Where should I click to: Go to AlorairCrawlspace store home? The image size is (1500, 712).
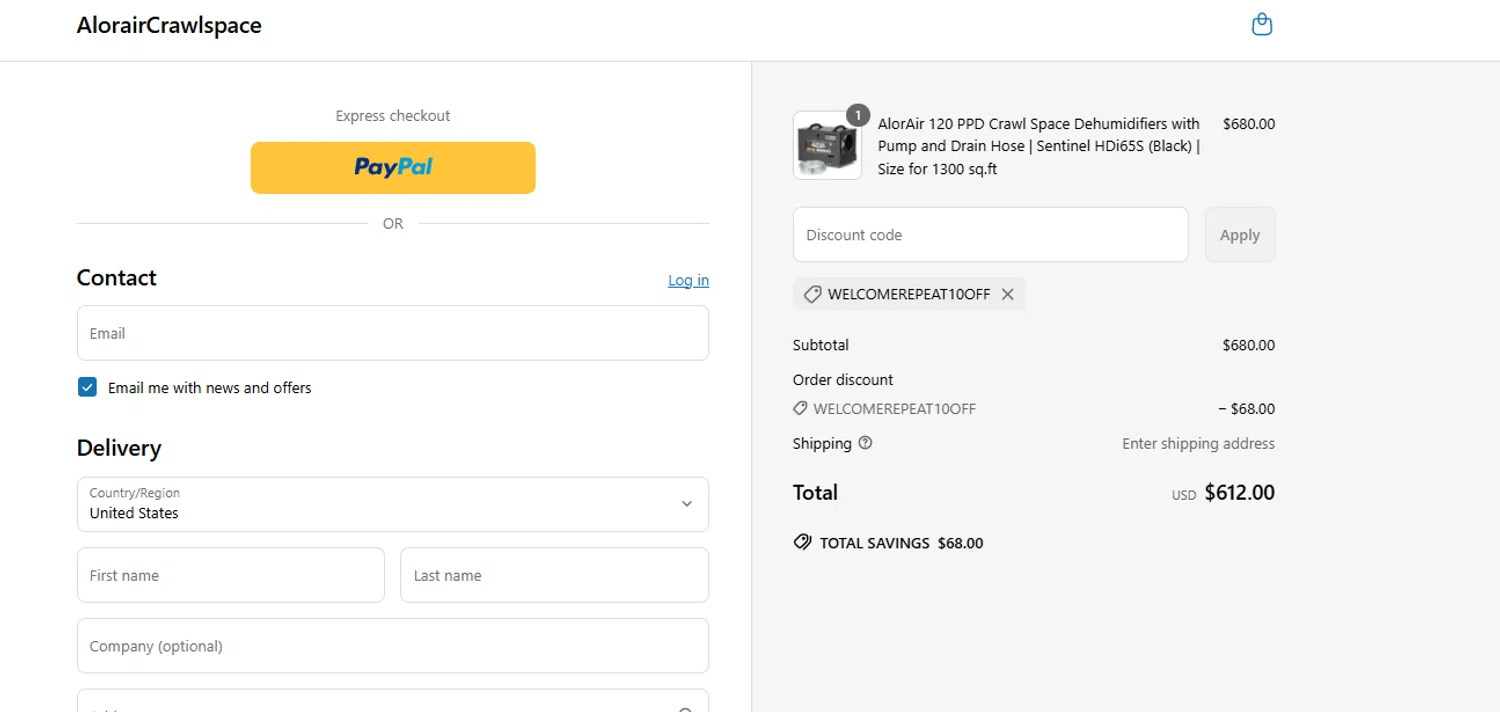[x=169, y=26]
